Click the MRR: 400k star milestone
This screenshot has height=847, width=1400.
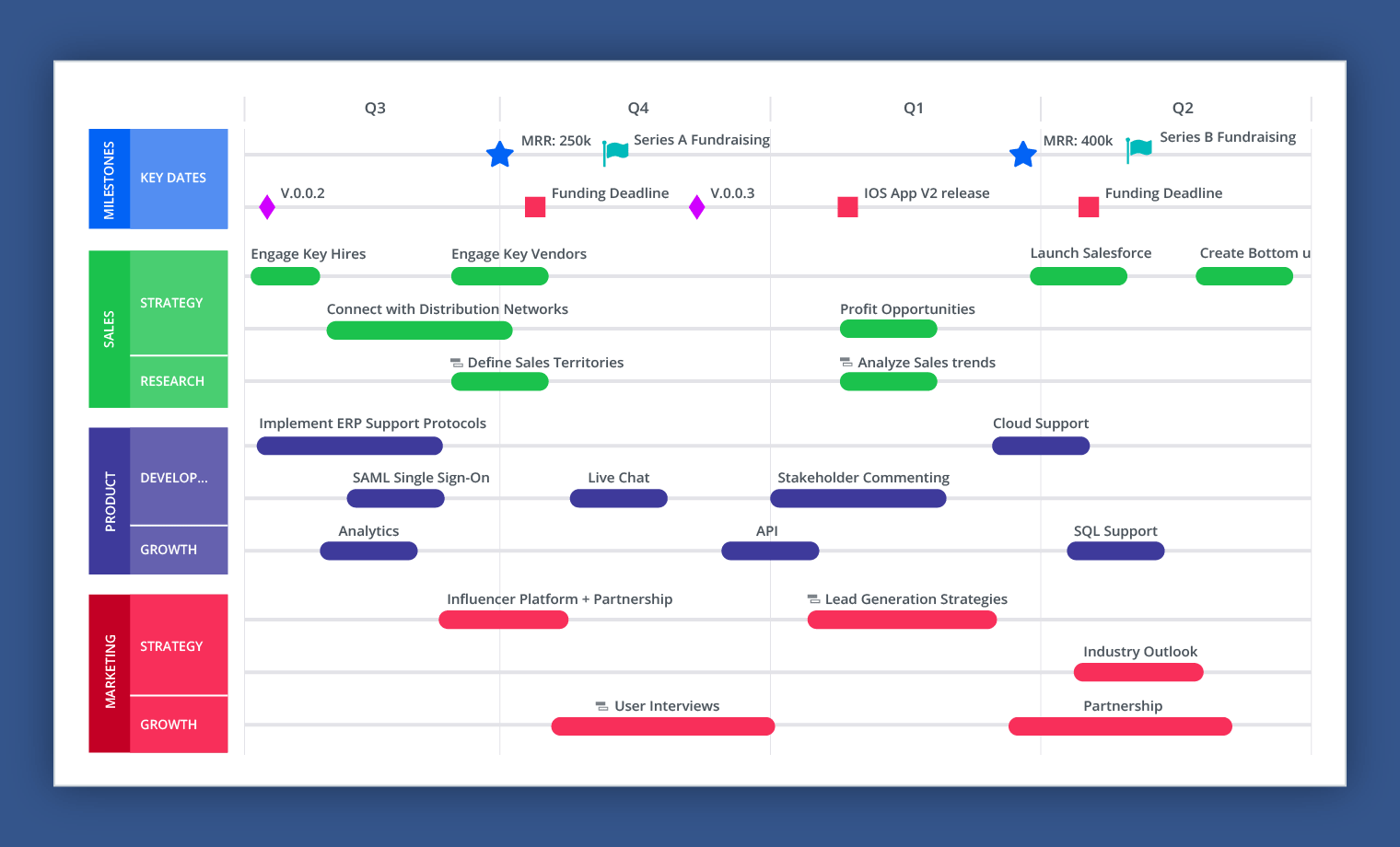pos(1022,155)
